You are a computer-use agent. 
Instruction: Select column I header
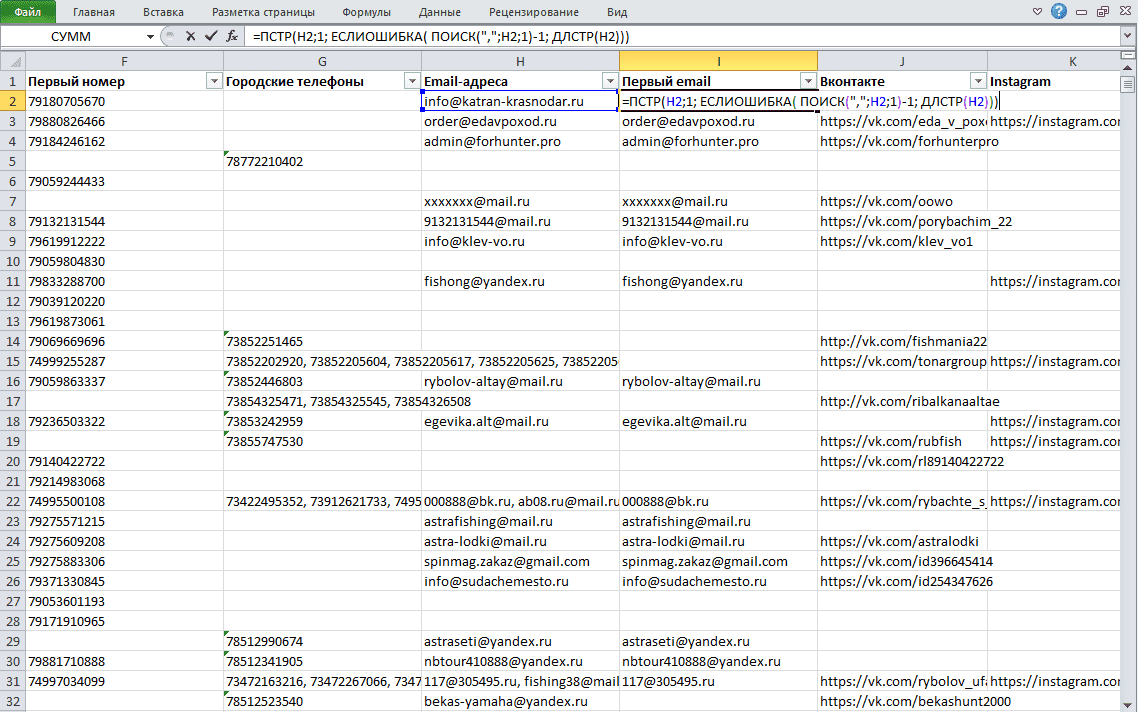[719, 62]
